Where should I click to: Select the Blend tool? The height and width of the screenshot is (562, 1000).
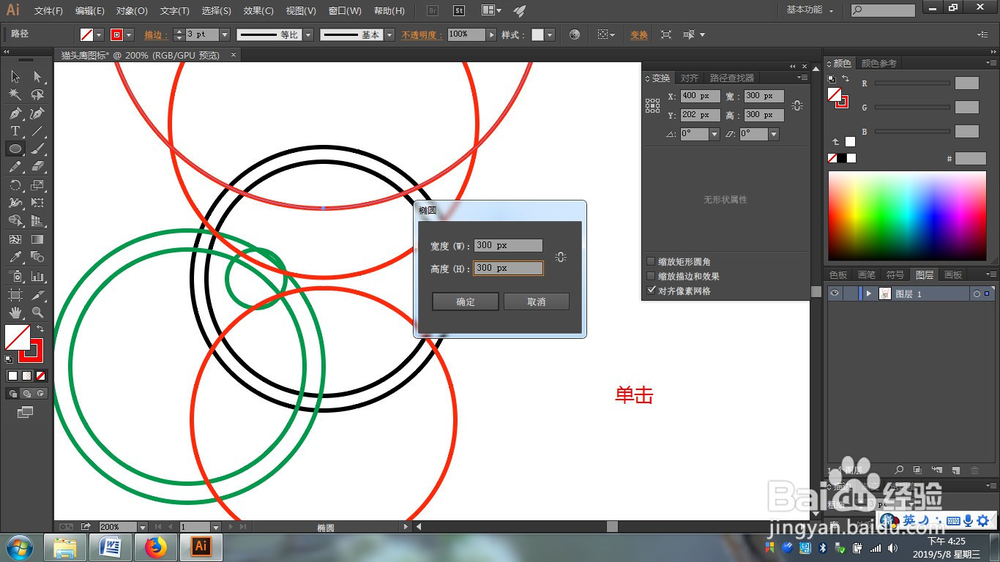tap(38, 258)
